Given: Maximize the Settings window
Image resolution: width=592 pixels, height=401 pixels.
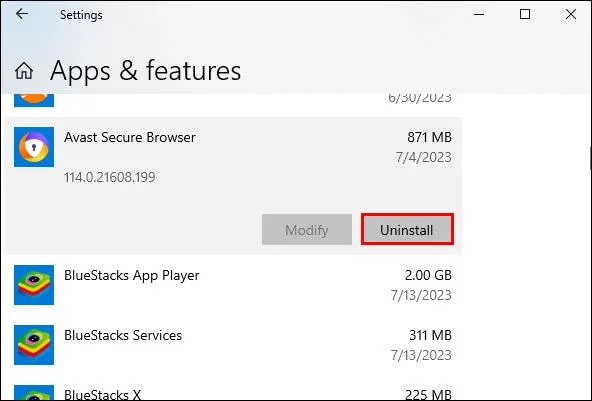Looking at the screenshot, I should click(x=525, y=14).
